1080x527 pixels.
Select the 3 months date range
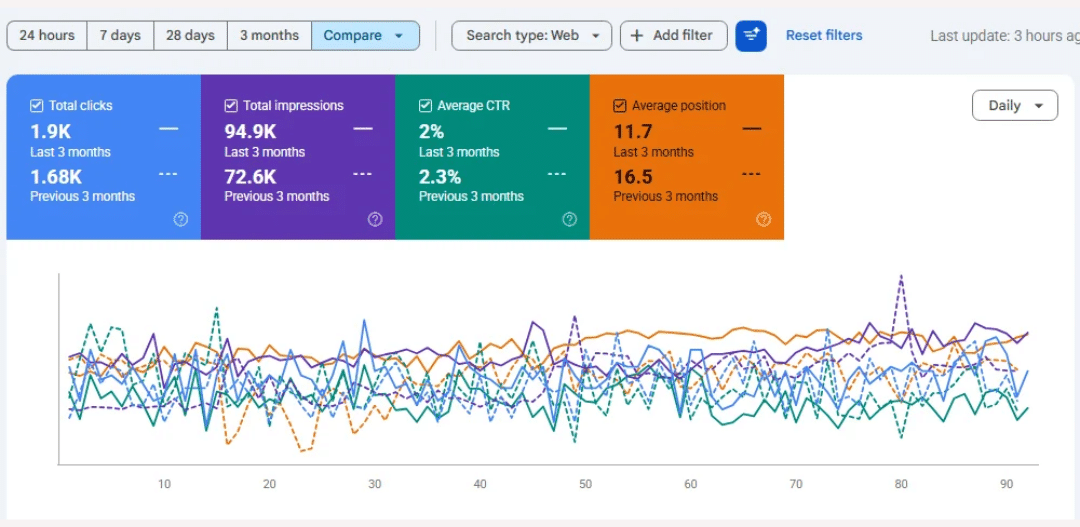[x=269, y=35]
